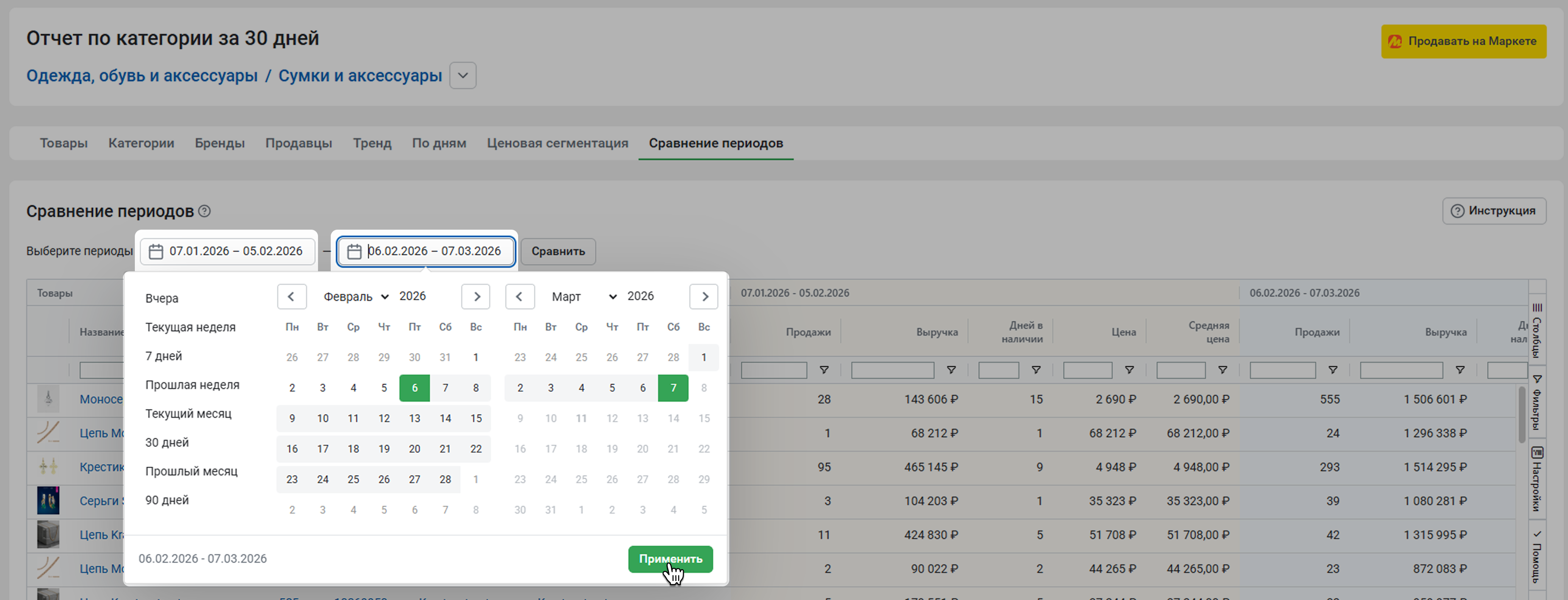Open the Ценовая сегментация tab

(557, 143)
